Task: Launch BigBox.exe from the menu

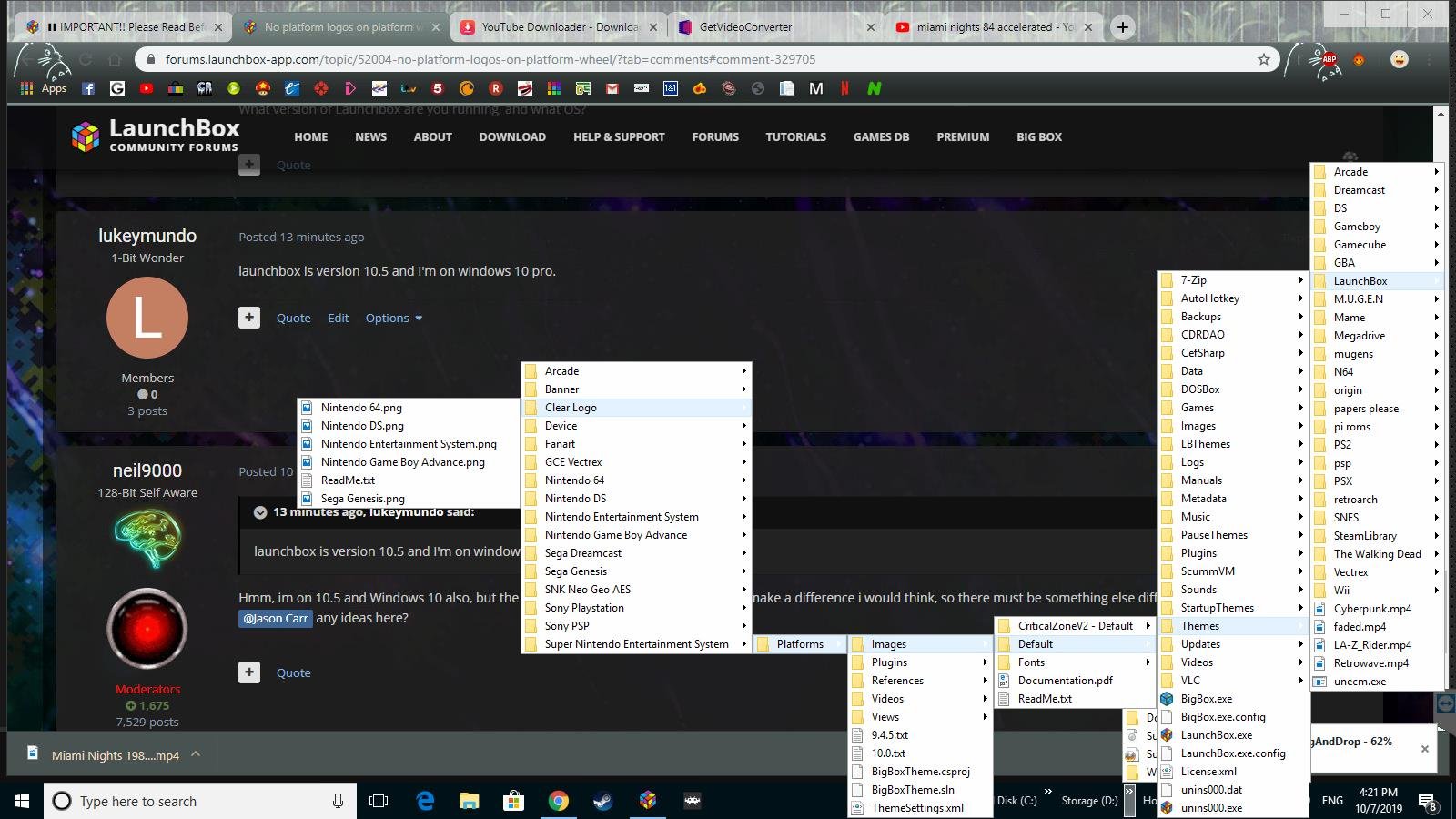Action: click(1233, 699)
